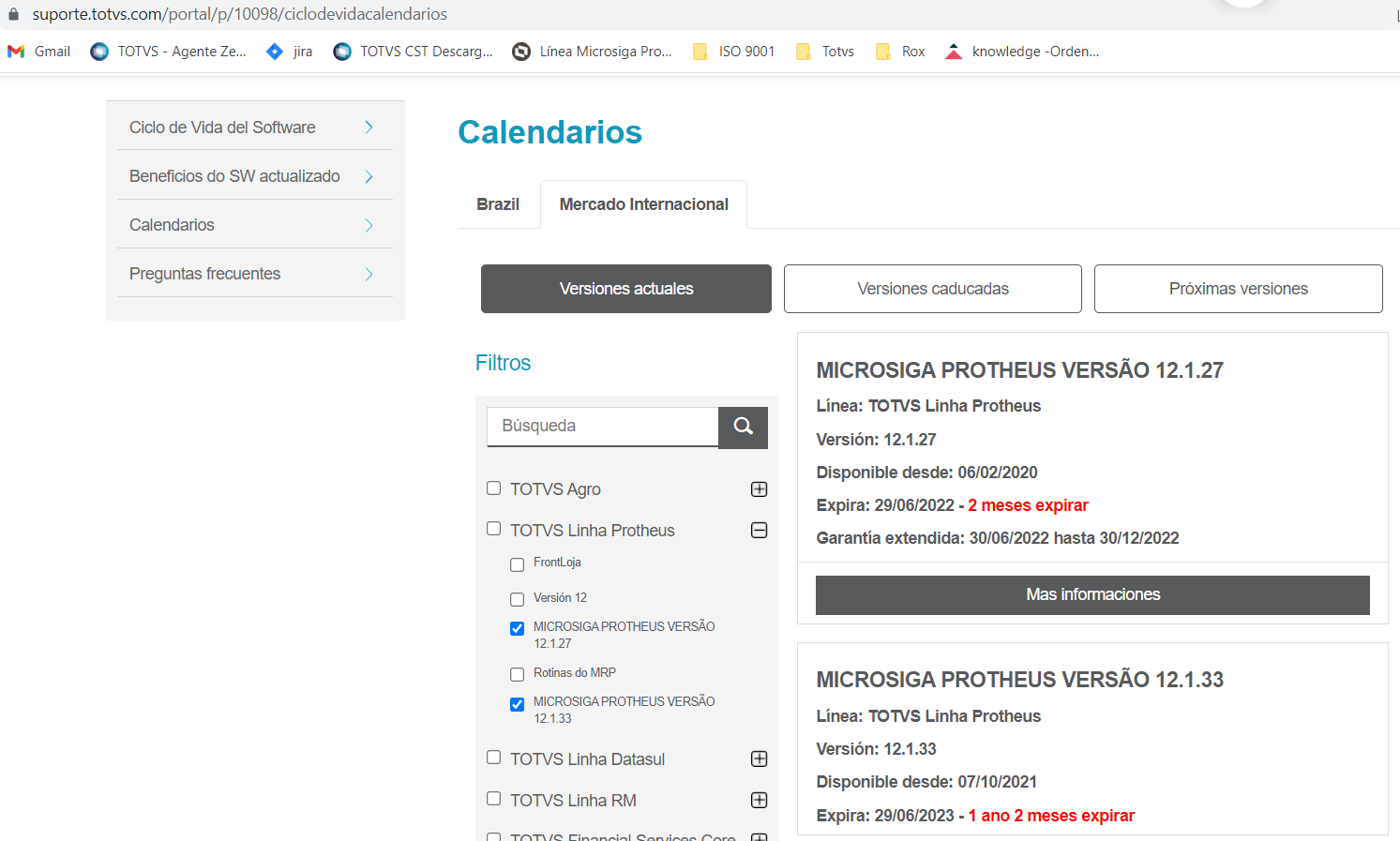Open TOTVS - Agente Ze bookmark
Screen dimensions: 1400x841
(x=168, y=52)
